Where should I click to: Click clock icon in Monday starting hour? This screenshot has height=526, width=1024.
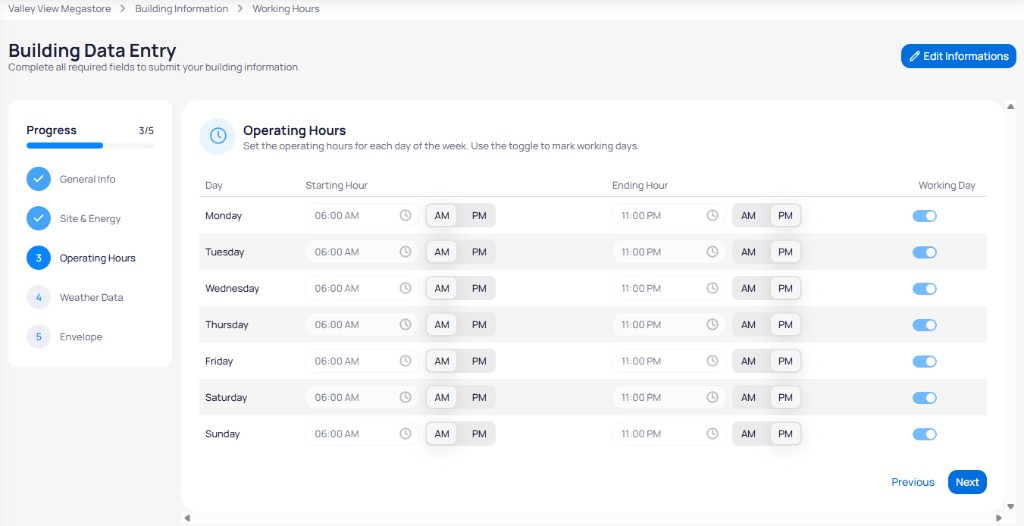pyautogui.click(x=406, y=215)
